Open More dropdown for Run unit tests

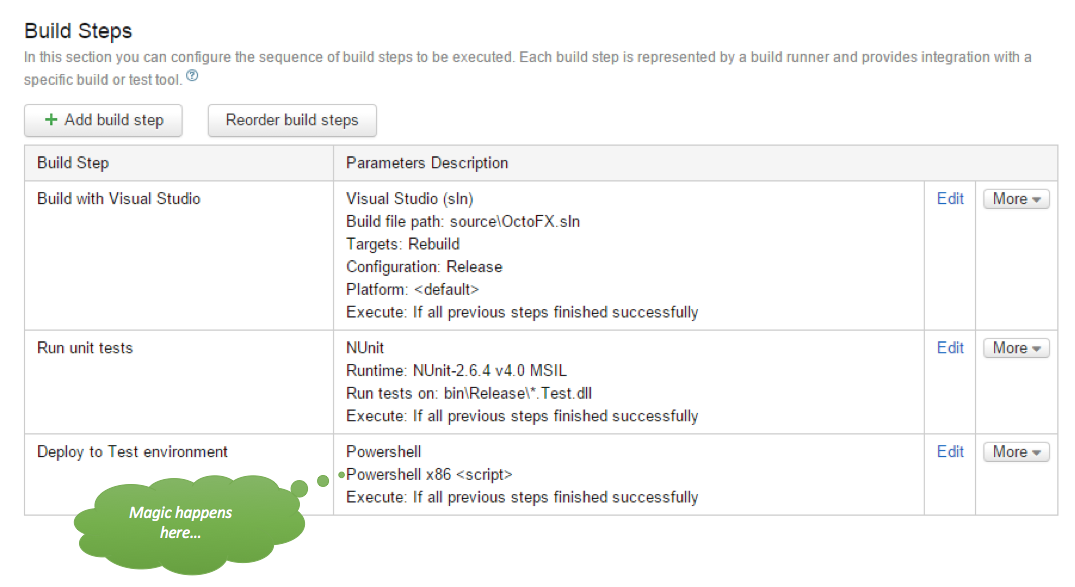[x=1016, y=348]
